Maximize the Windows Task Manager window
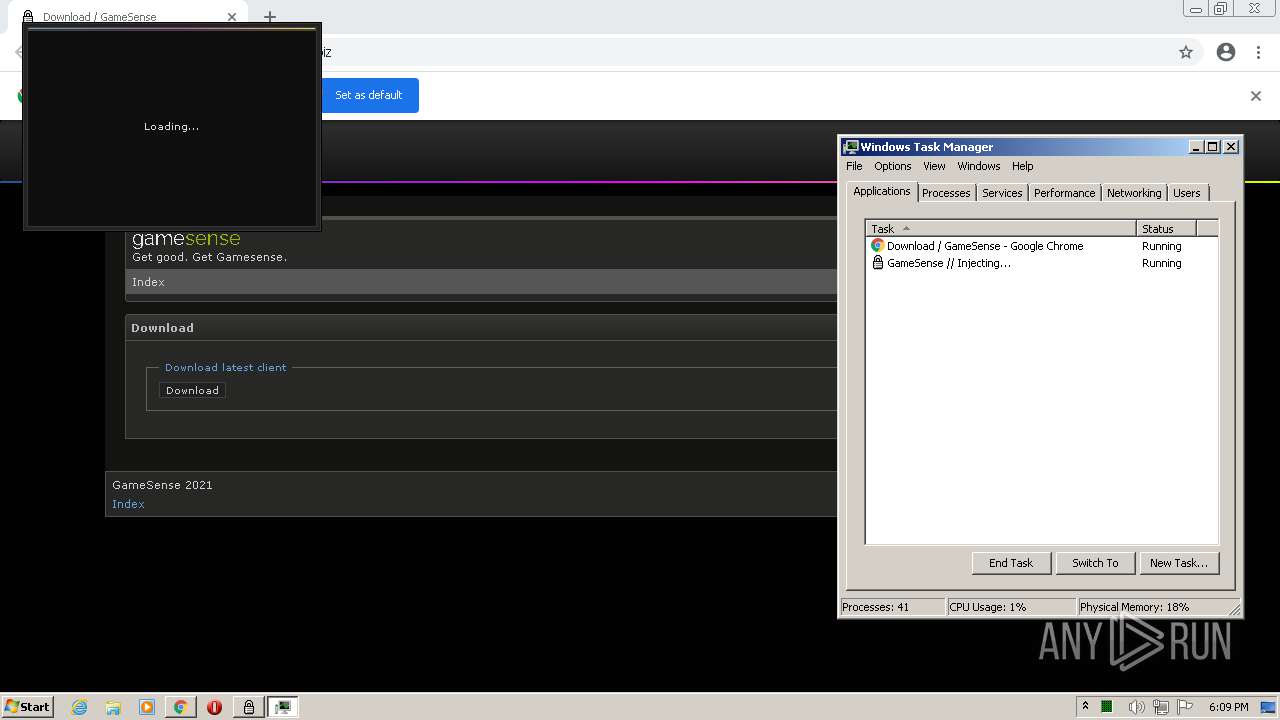This screenshot has height=720, width=1280. tap(1212, 146)
